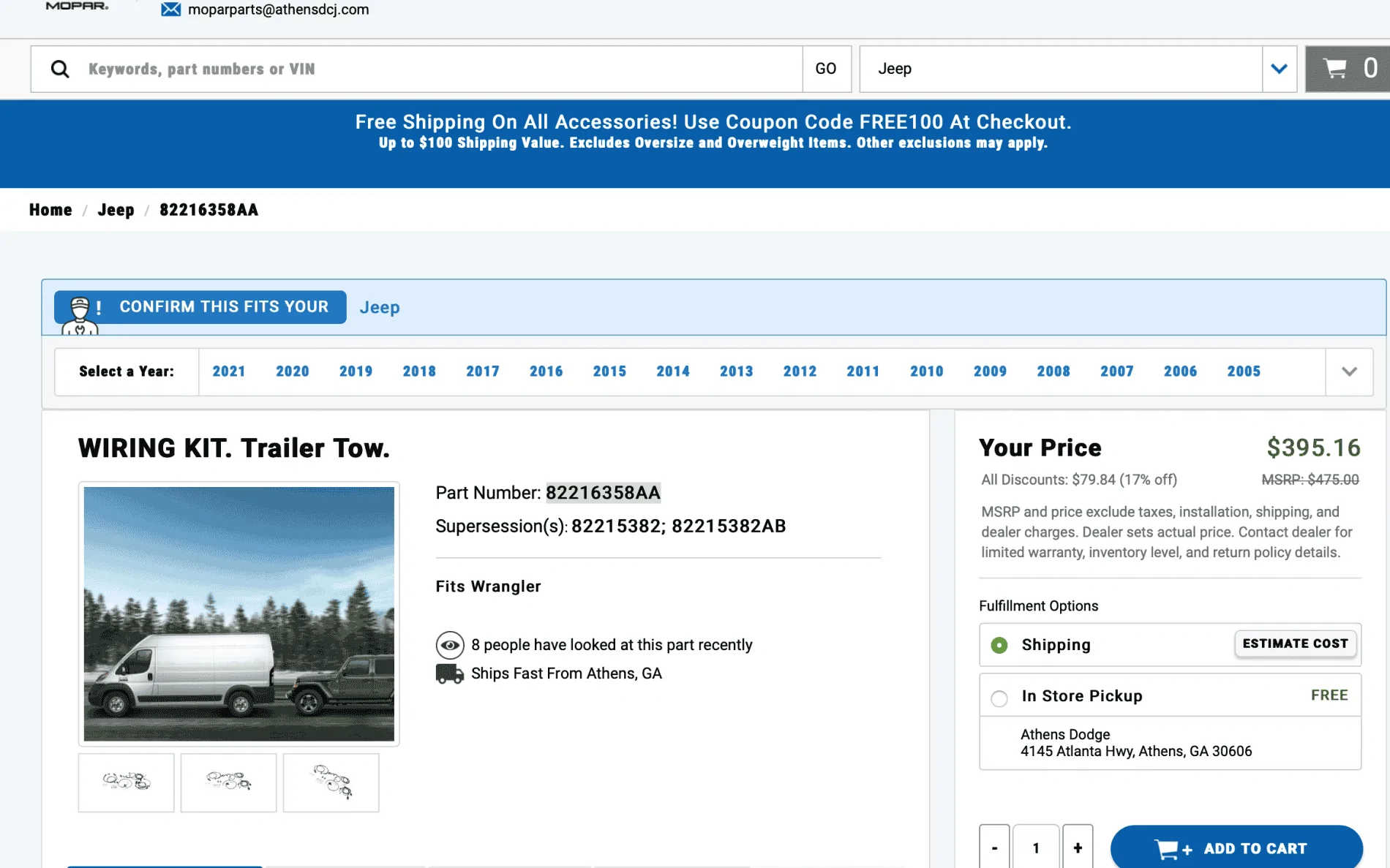Viewport: 1390px width, 868px height.
Task: Click Add To Cart button
Action: click(x=1236, y=847)
